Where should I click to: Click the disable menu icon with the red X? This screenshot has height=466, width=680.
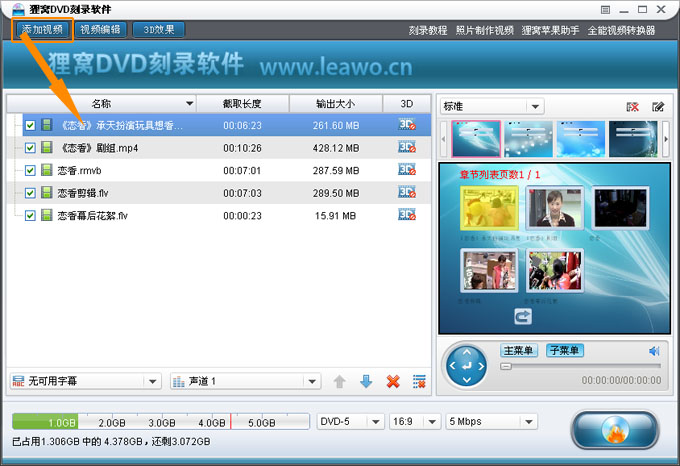(x=632, y=107)
